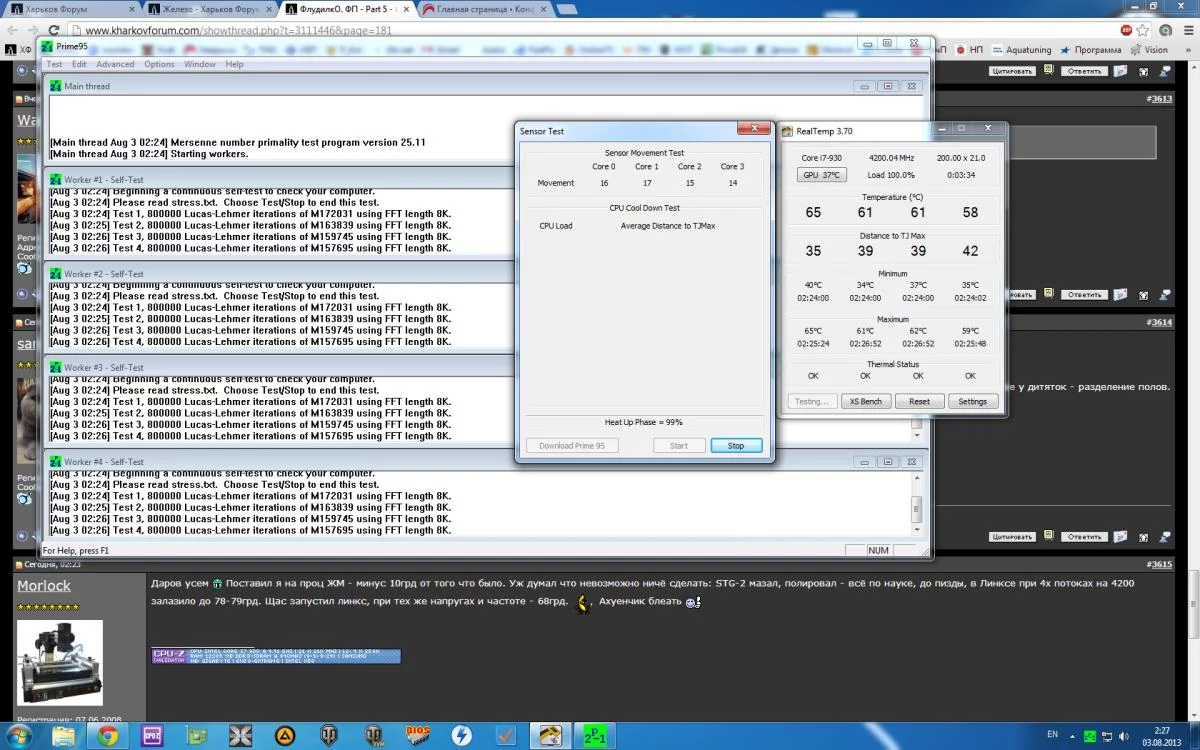The image size is (1200, 750).
Task: Switch to the Железо - Харьков Форум tab
Action: tap(208, 9)
